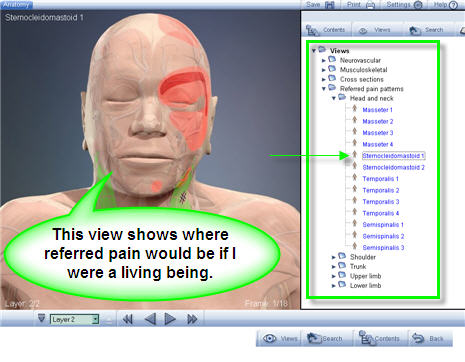Click the layer down arrow left of Layer 2

[x=41, y=319]
